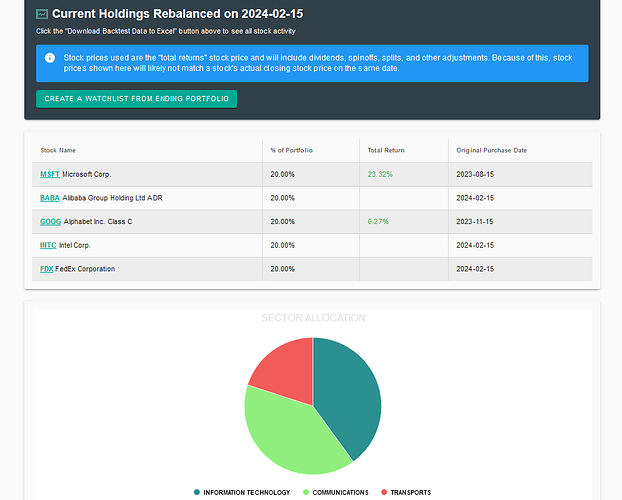Toggle Transports legend swatch

[384, 492]
